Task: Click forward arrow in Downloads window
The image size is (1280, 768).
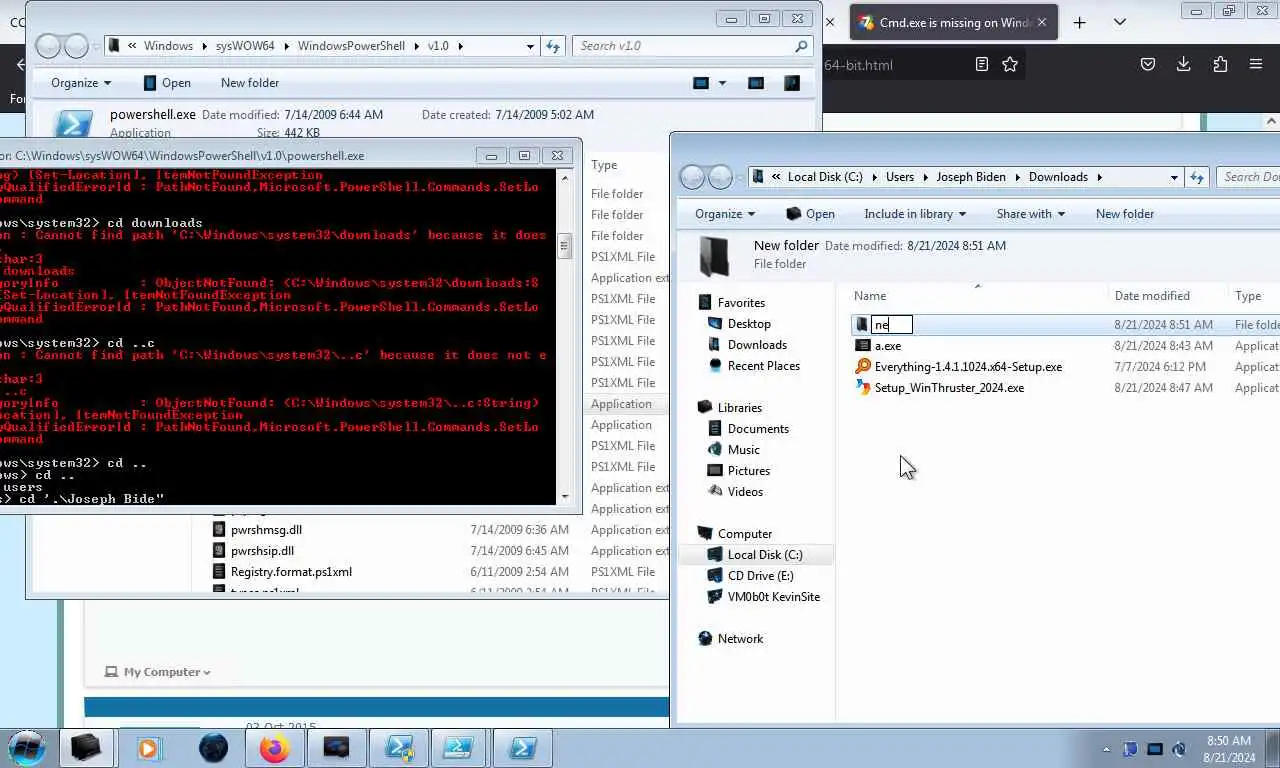Action: [x=720, y=177]
